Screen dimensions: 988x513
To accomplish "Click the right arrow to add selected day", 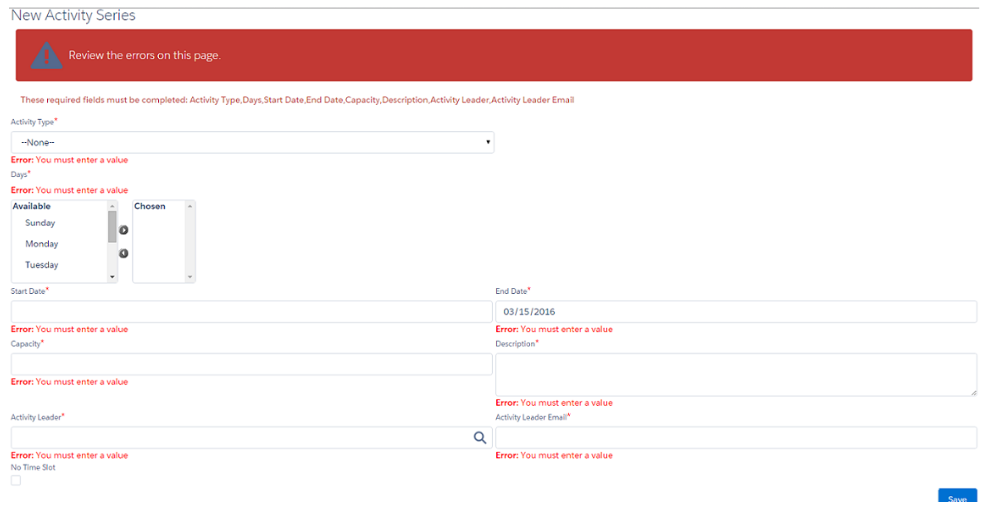I will click(124, 230).
